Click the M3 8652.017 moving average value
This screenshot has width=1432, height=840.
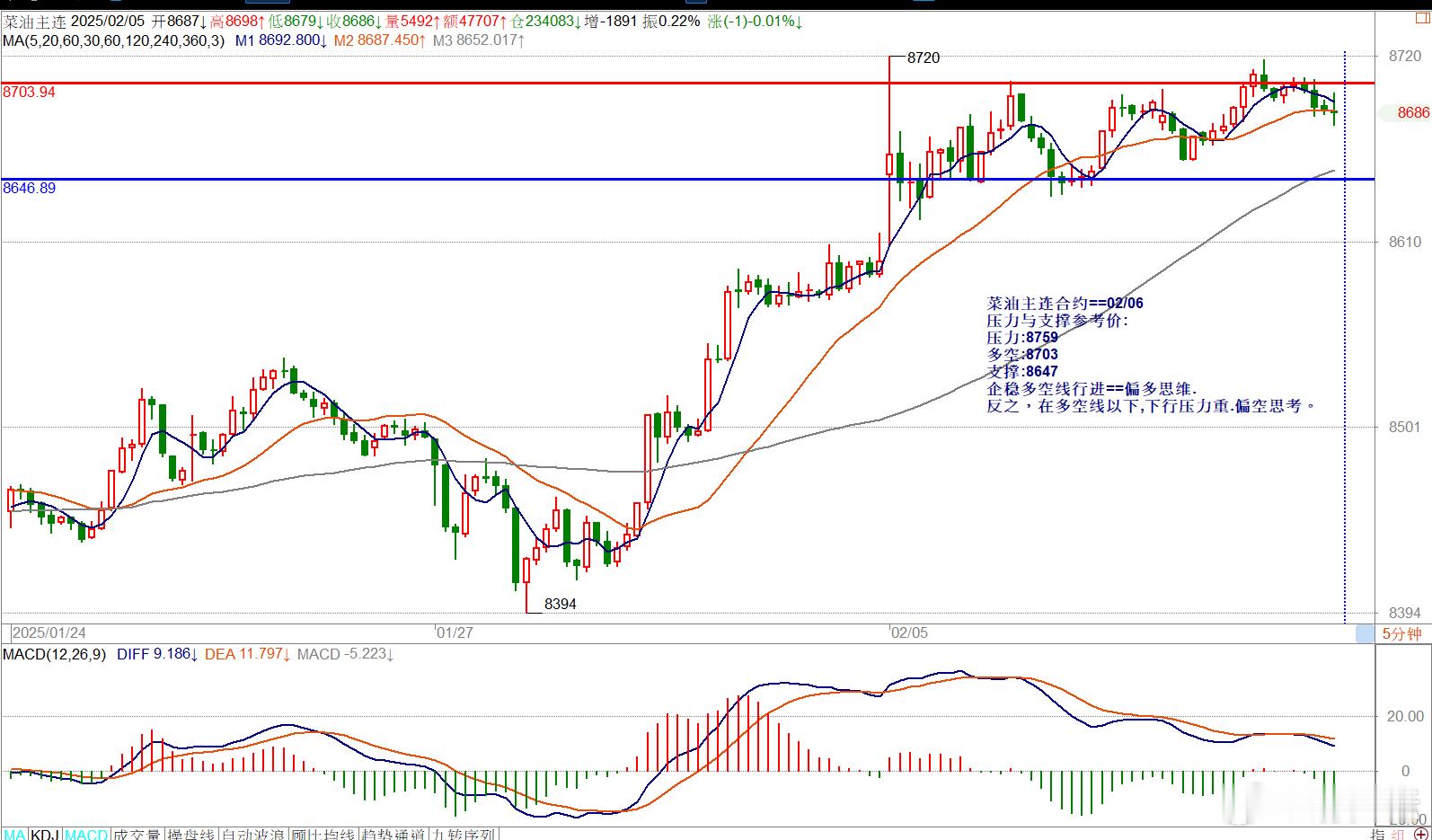pos(479,40)
